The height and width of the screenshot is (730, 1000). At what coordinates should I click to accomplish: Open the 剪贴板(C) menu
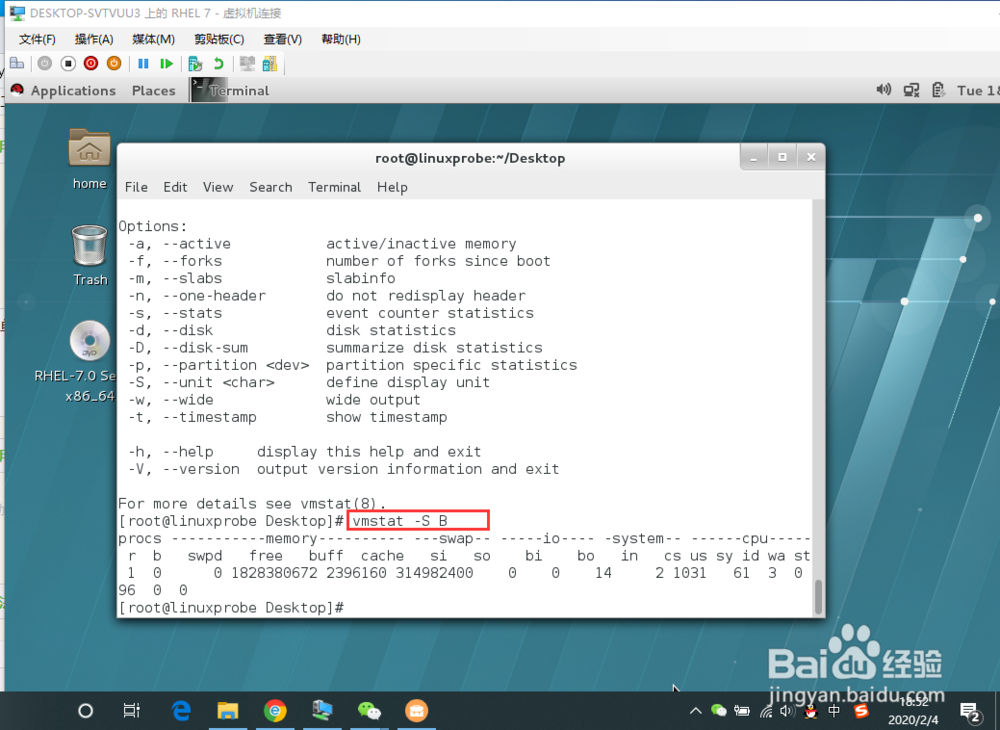[219, 40]
